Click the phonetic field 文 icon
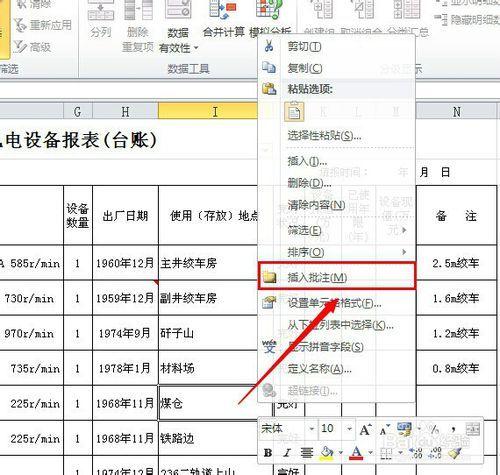Screen dimensions: 500x475 pyautogui.click(x=269, y=347)
